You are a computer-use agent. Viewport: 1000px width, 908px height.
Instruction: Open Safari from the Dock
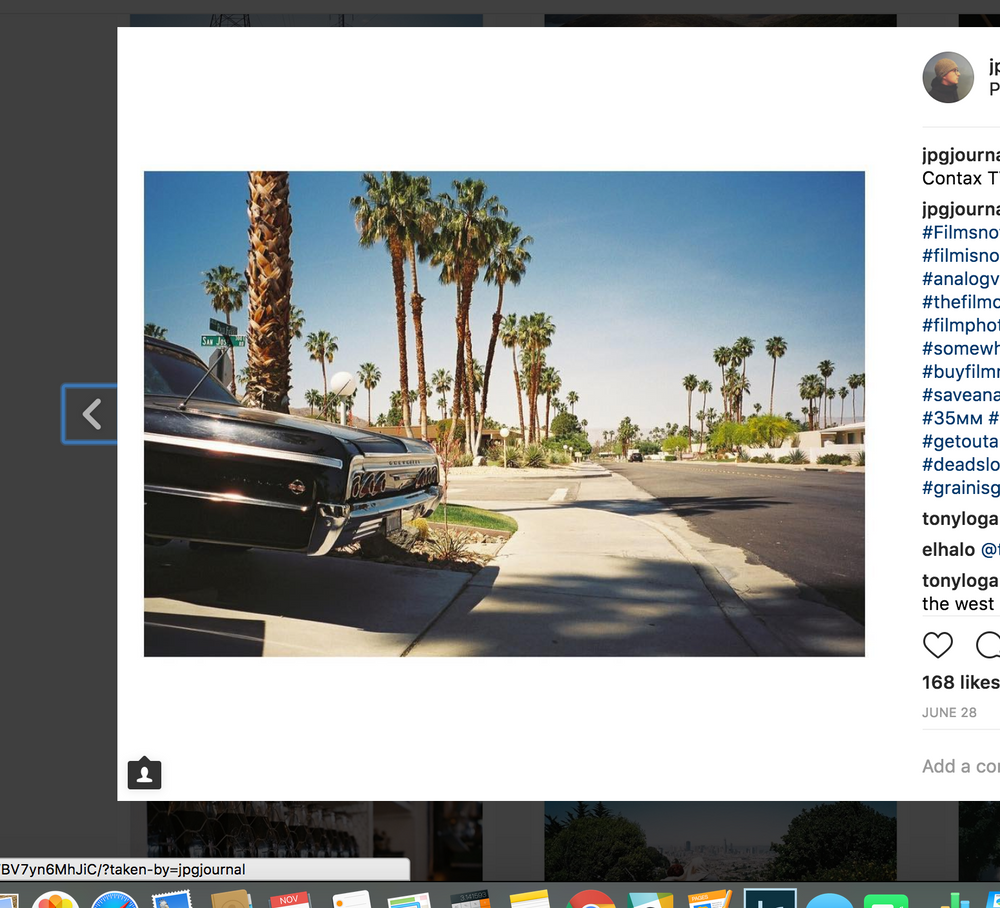(x=115, y=897)
